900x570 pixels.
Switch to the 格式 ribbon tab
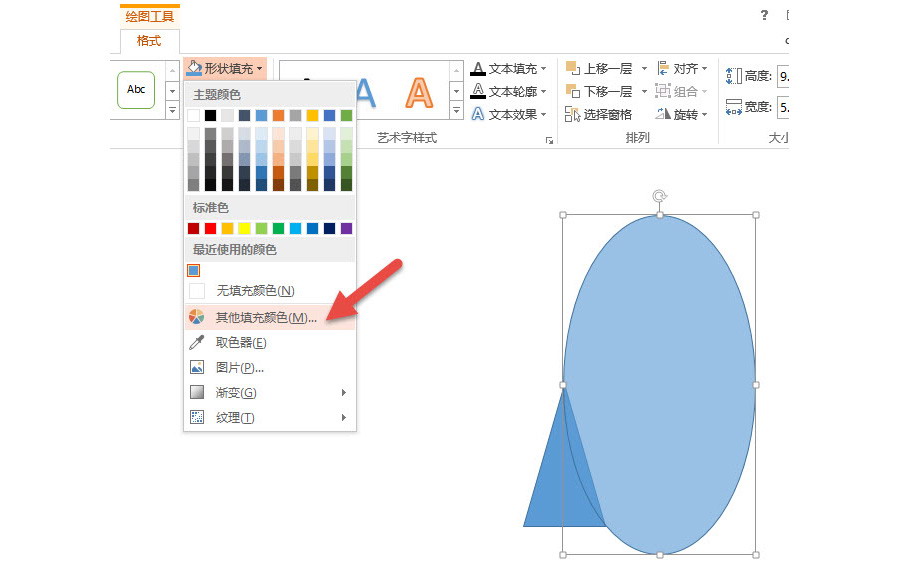point(148,41)
